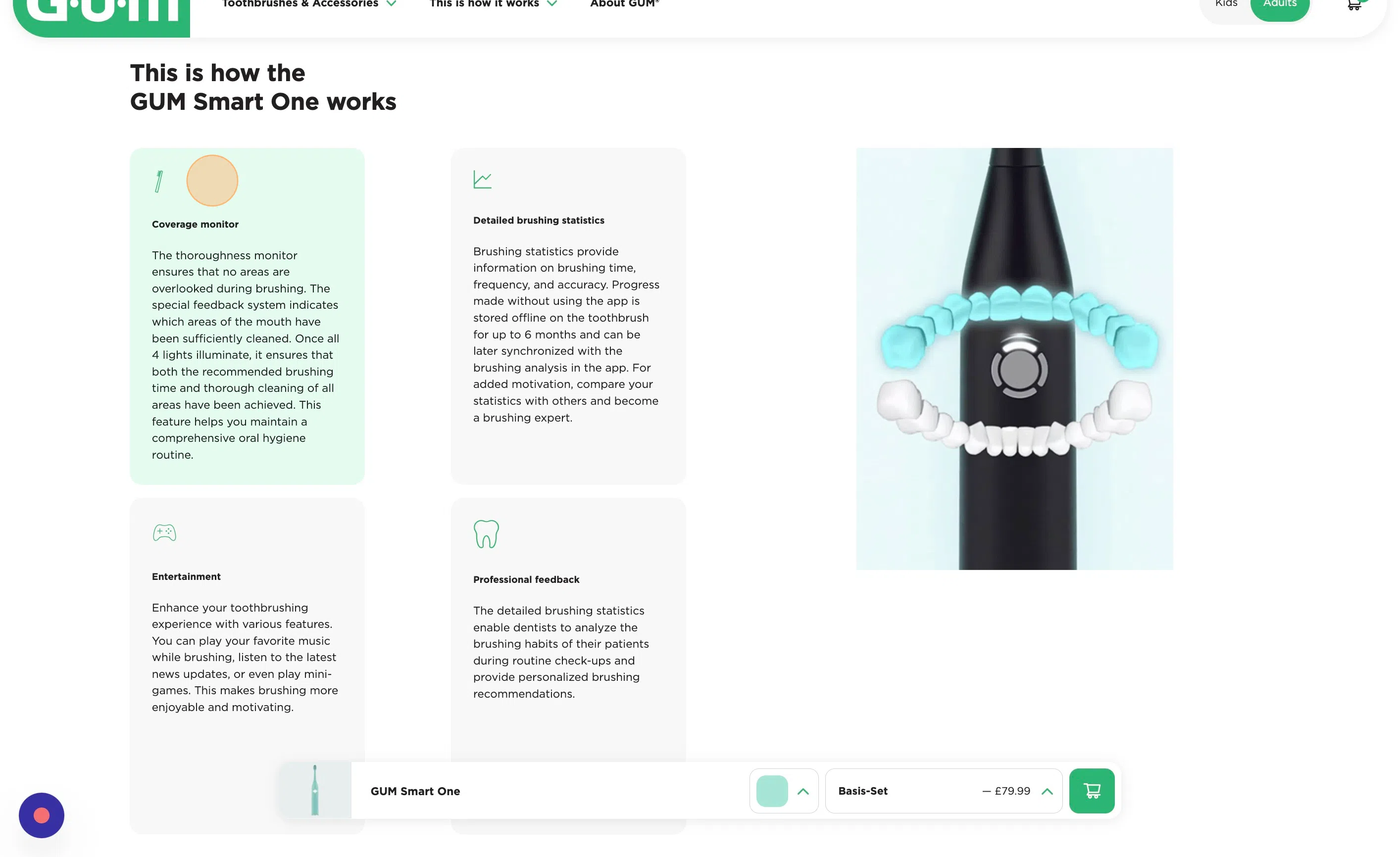Select the Detailed brushing statistics card

point(568,316)
